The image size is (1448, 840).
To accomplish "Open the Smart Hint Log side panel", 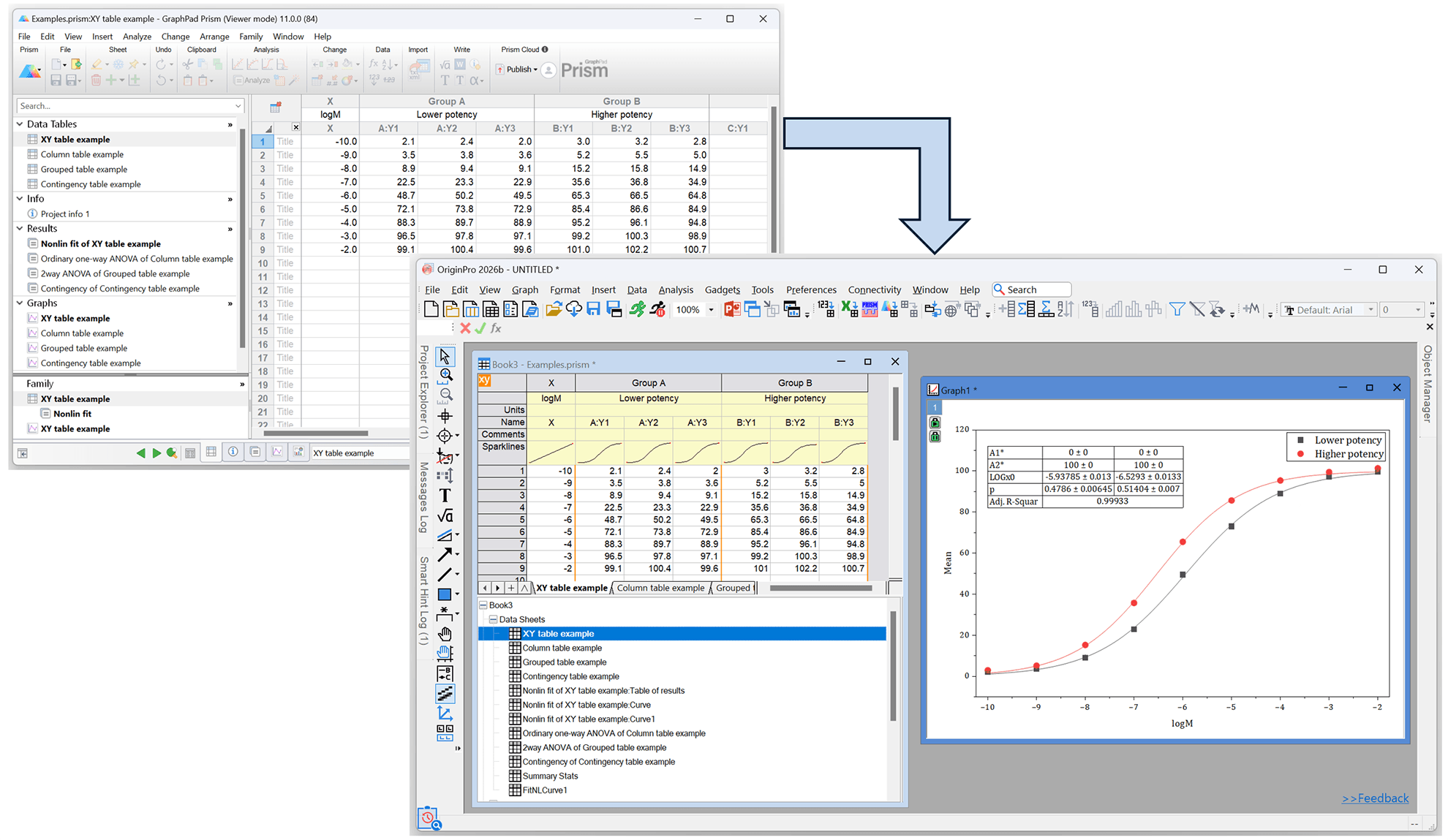I will pyautogui.click(x=423, y=601).
